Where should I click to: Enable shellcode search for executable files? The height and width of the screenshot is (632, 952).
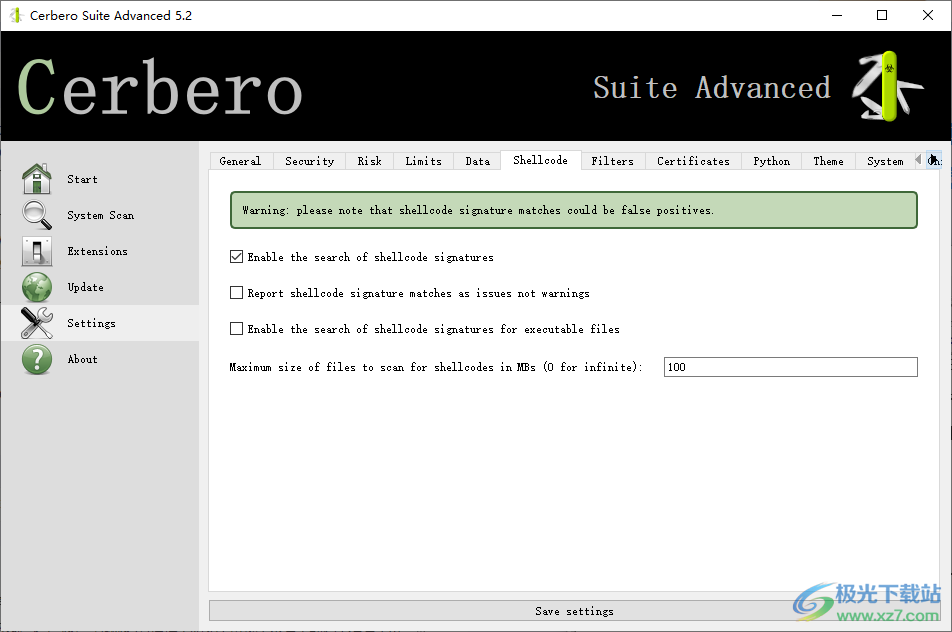[x=237, y=328]
